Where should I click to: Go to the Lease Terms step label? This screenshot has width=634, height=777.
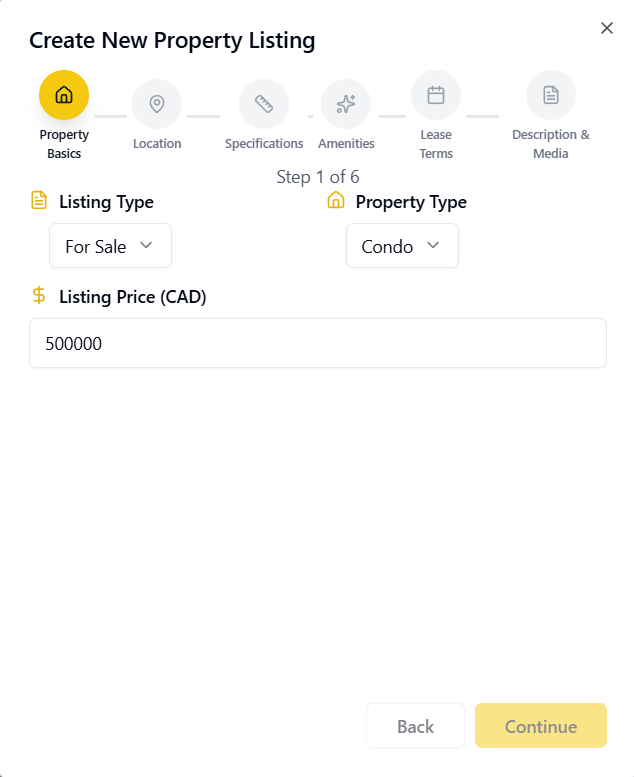pos(436,144)
